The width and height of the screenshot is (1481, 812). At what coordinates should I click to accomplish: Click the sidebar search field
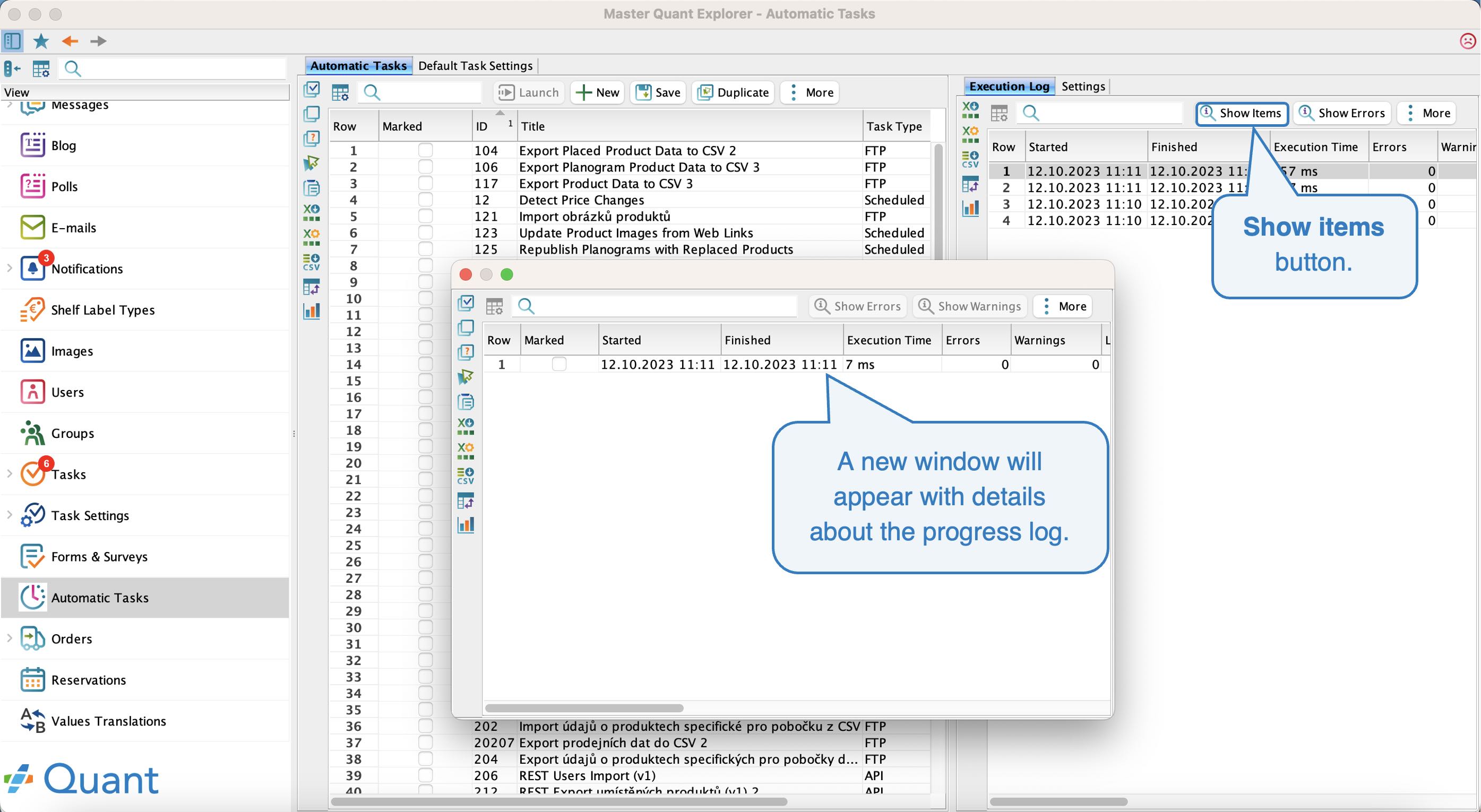pos(173,69)
